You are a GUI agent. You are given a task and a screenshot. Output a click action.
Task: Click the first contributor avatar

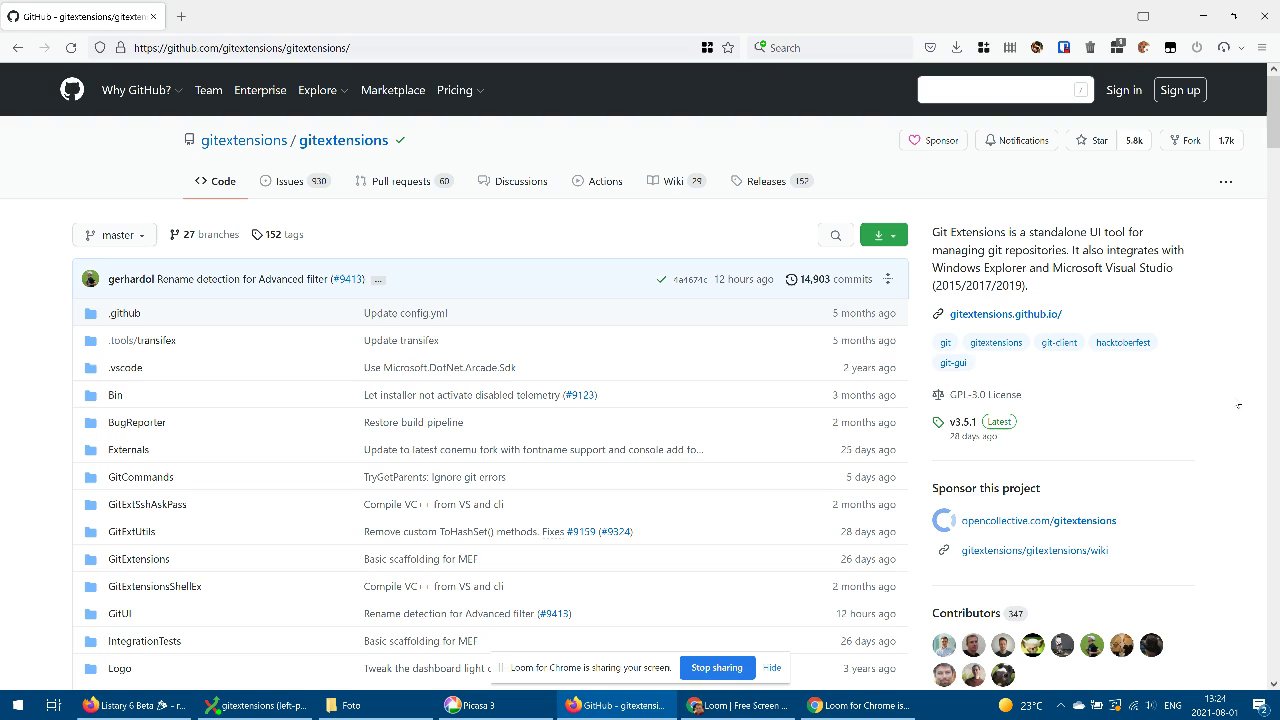[944, 645]
